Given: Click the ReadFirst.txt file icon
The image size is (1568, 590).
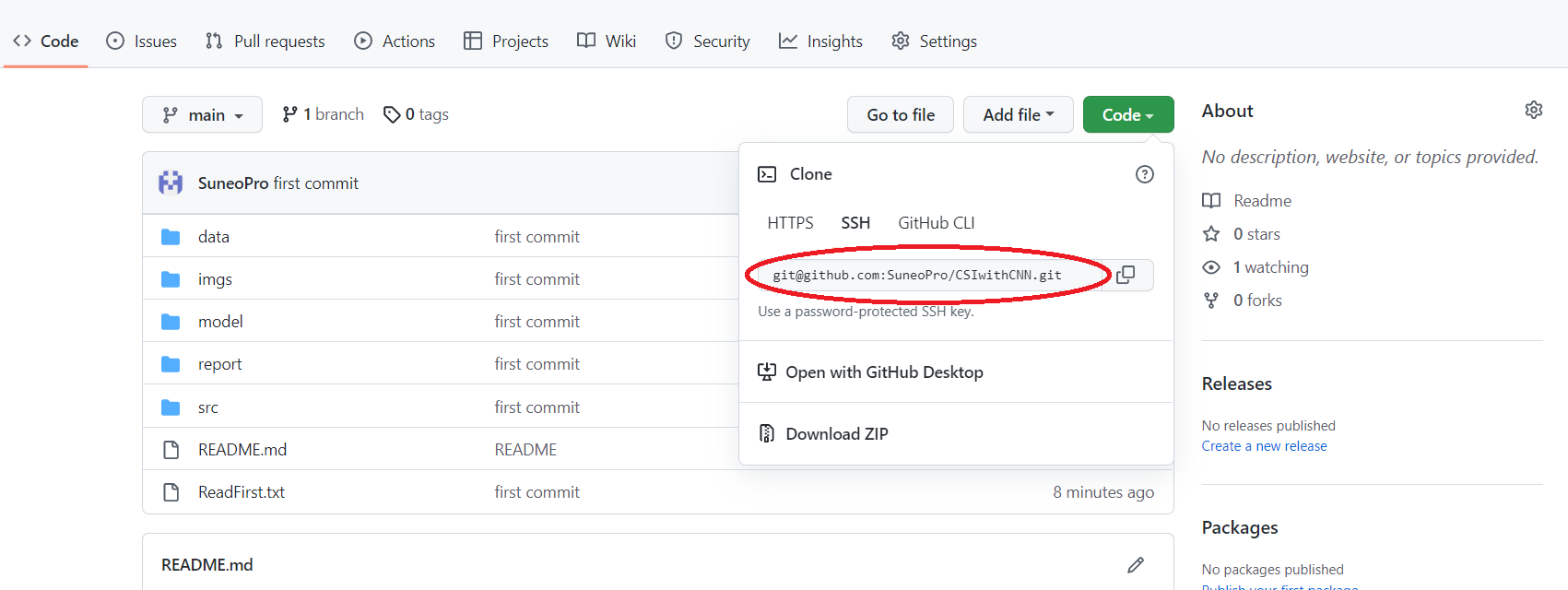Looking at the screenshot, I should pos(171,492).
